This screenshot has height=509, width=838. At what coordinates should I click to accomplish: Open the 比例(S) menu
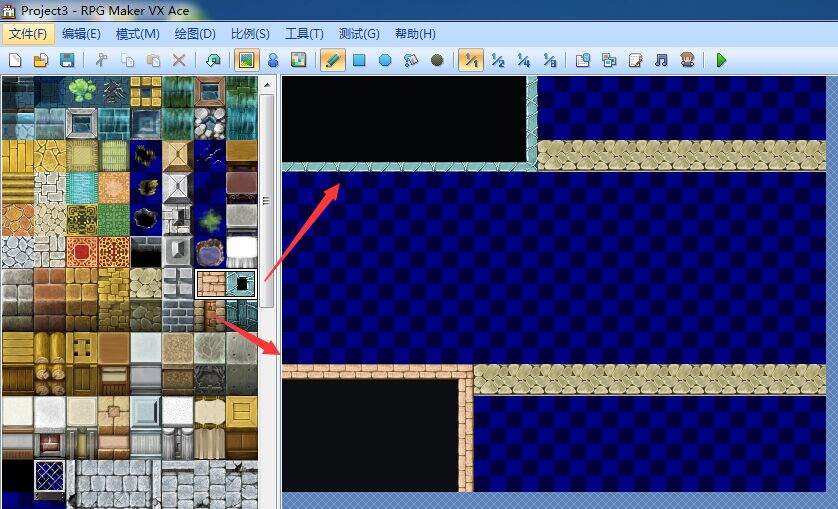coord(250,34)
